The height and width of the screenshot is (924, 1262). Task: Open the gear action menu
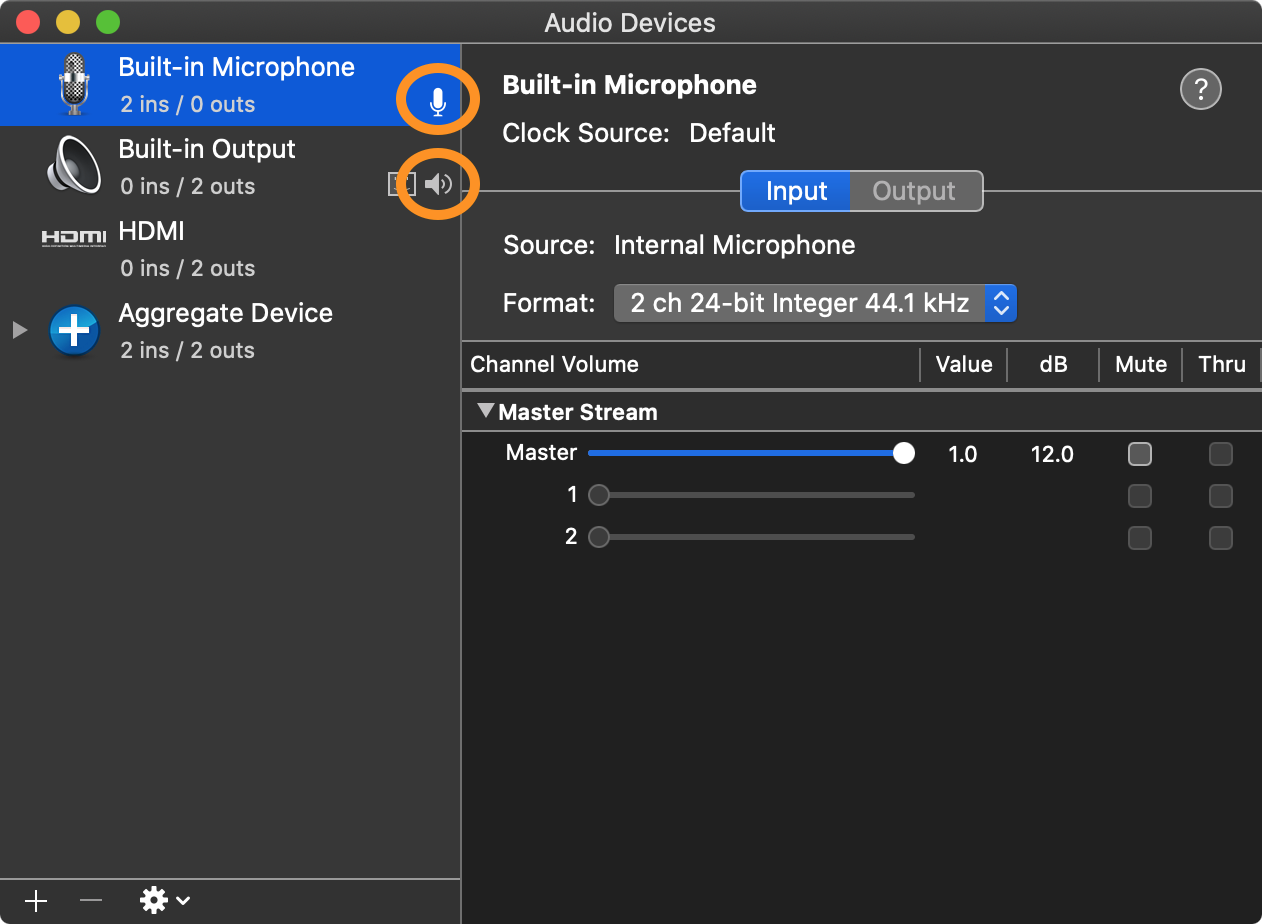pos(164,900)
